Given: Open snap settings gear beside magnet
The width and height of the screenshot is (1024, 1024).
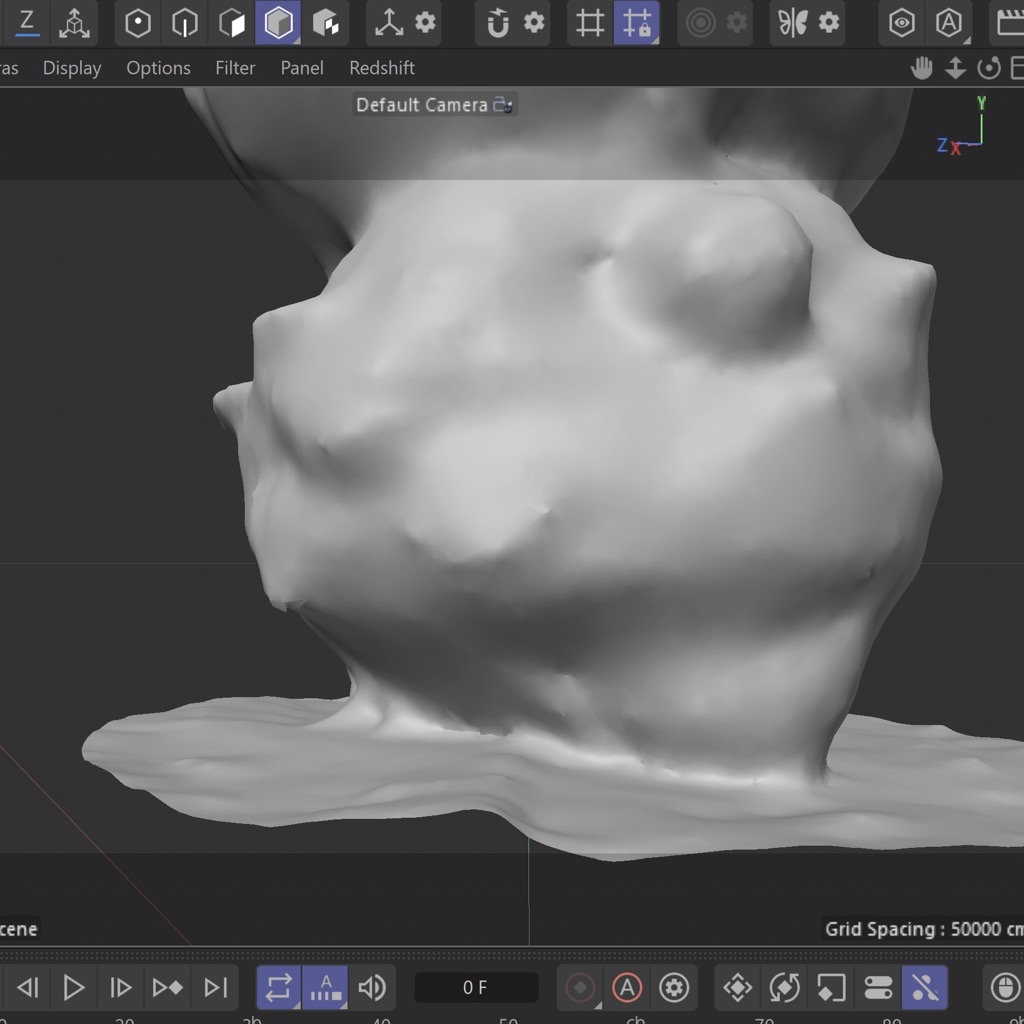Looking at the screenshot, I should [x=535, y=23].
